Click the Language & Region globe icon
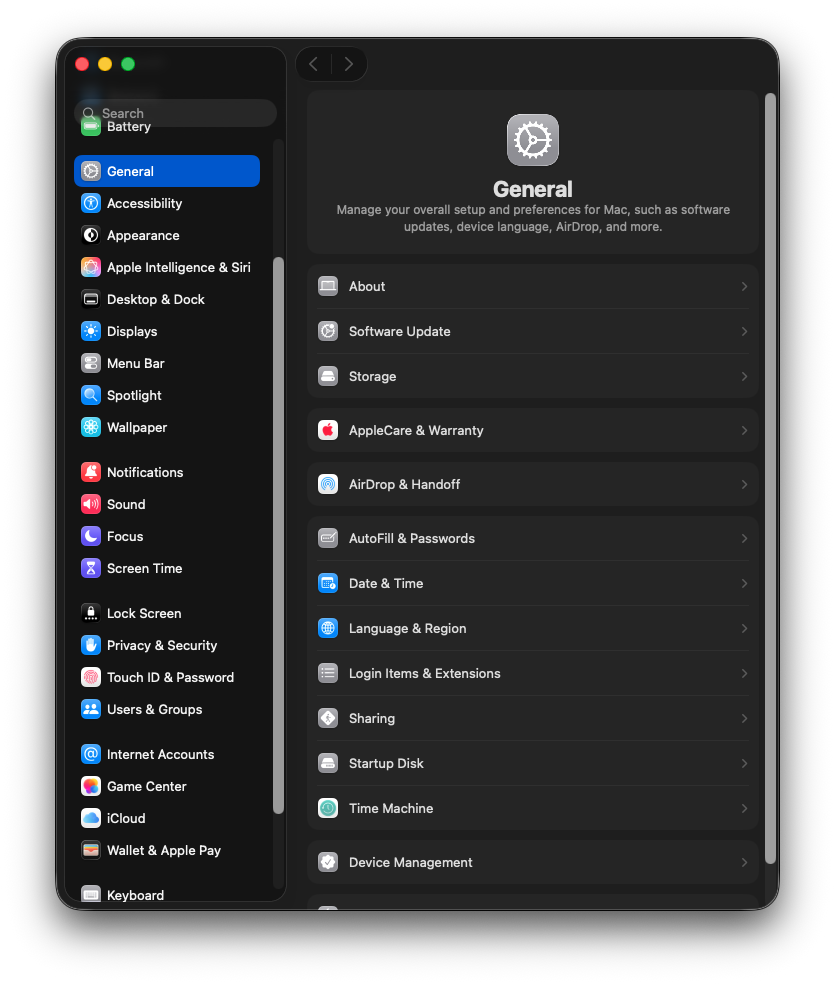 [x=328, y=628]
